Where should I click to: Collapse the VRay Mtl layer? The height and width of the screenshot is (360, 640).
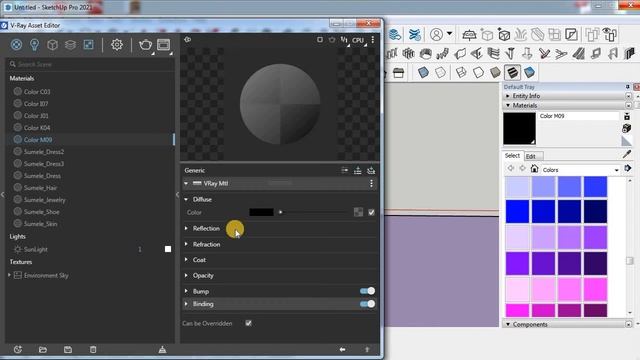pos(186,184)
